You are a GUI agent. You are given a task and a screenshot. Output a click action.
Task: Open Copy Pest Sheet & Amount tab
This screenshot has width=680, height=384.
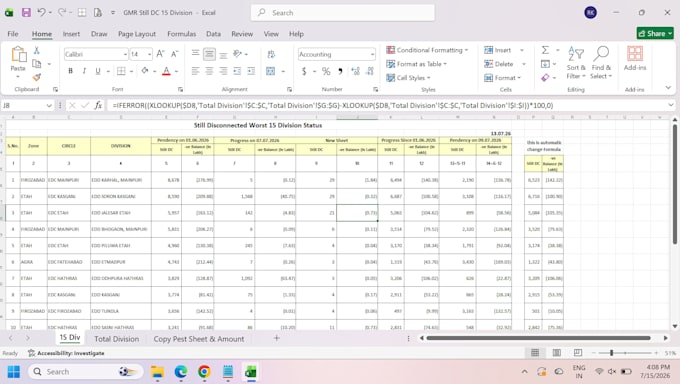pyautogui.click(x=199, y=339)
